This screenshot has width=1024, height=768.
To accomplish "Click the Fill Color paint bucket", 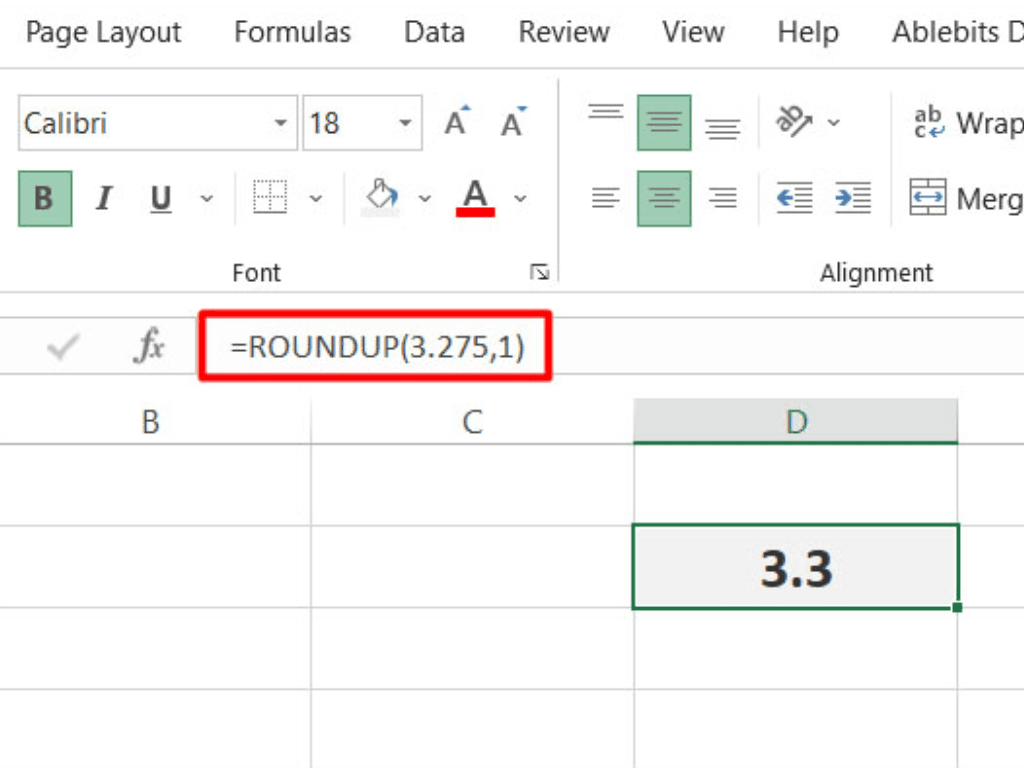I will pyautogui.click(x=382, y=197).
